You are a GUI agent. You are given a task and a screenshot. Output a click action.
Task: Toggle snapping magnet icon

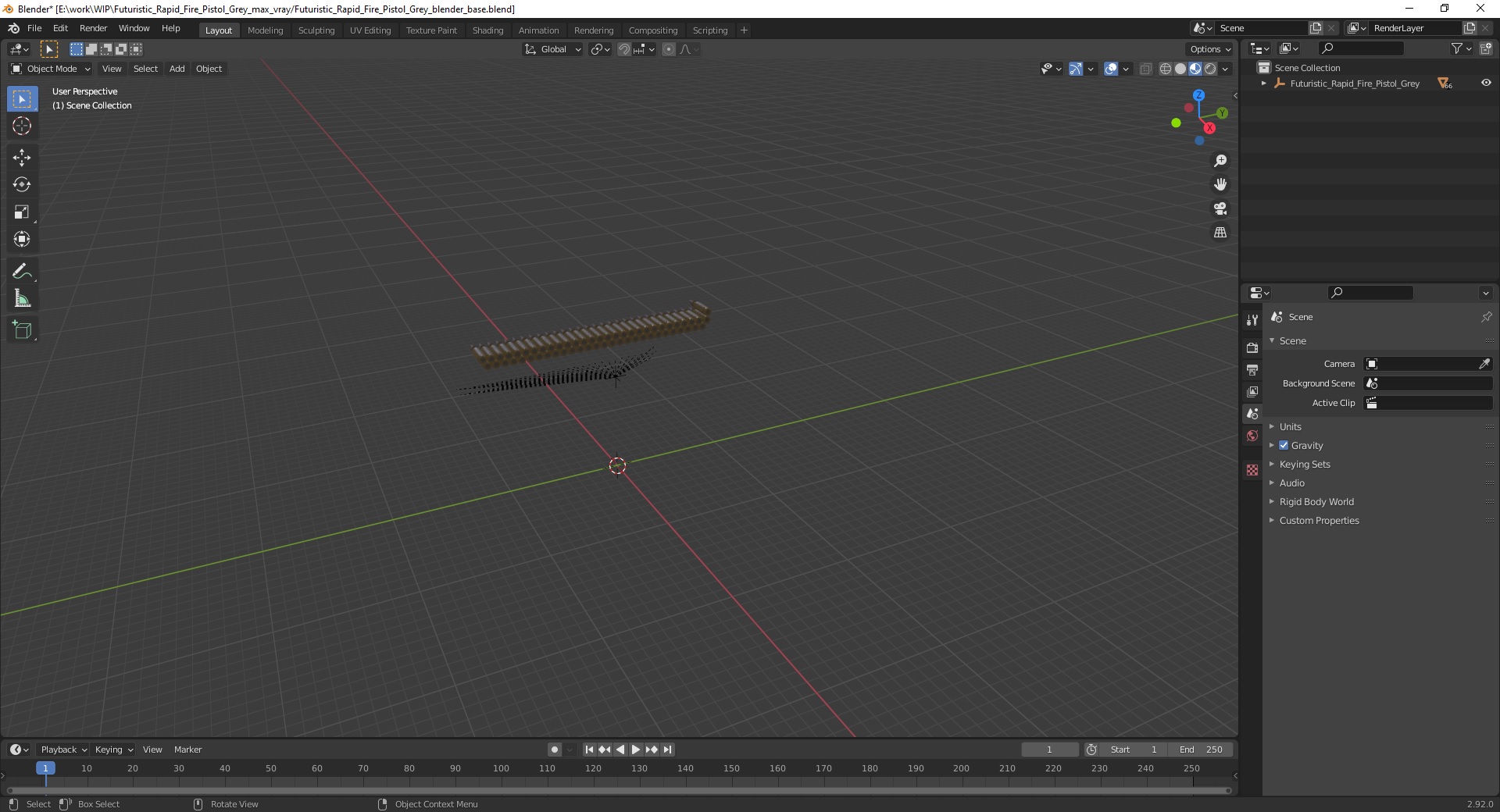(x=623, y=49)
